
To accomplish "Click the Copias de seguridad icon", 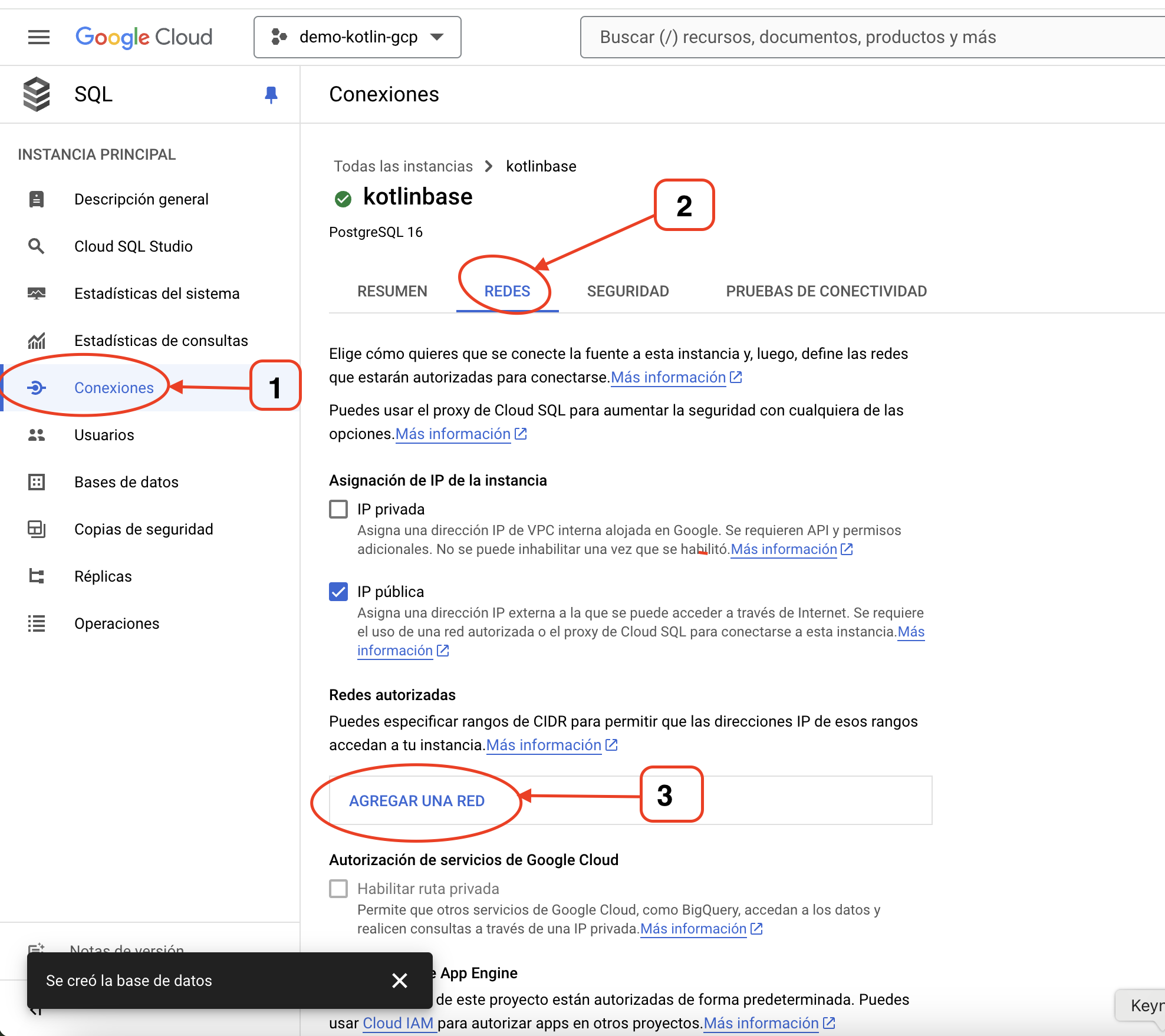I will (x=37, y=529).
